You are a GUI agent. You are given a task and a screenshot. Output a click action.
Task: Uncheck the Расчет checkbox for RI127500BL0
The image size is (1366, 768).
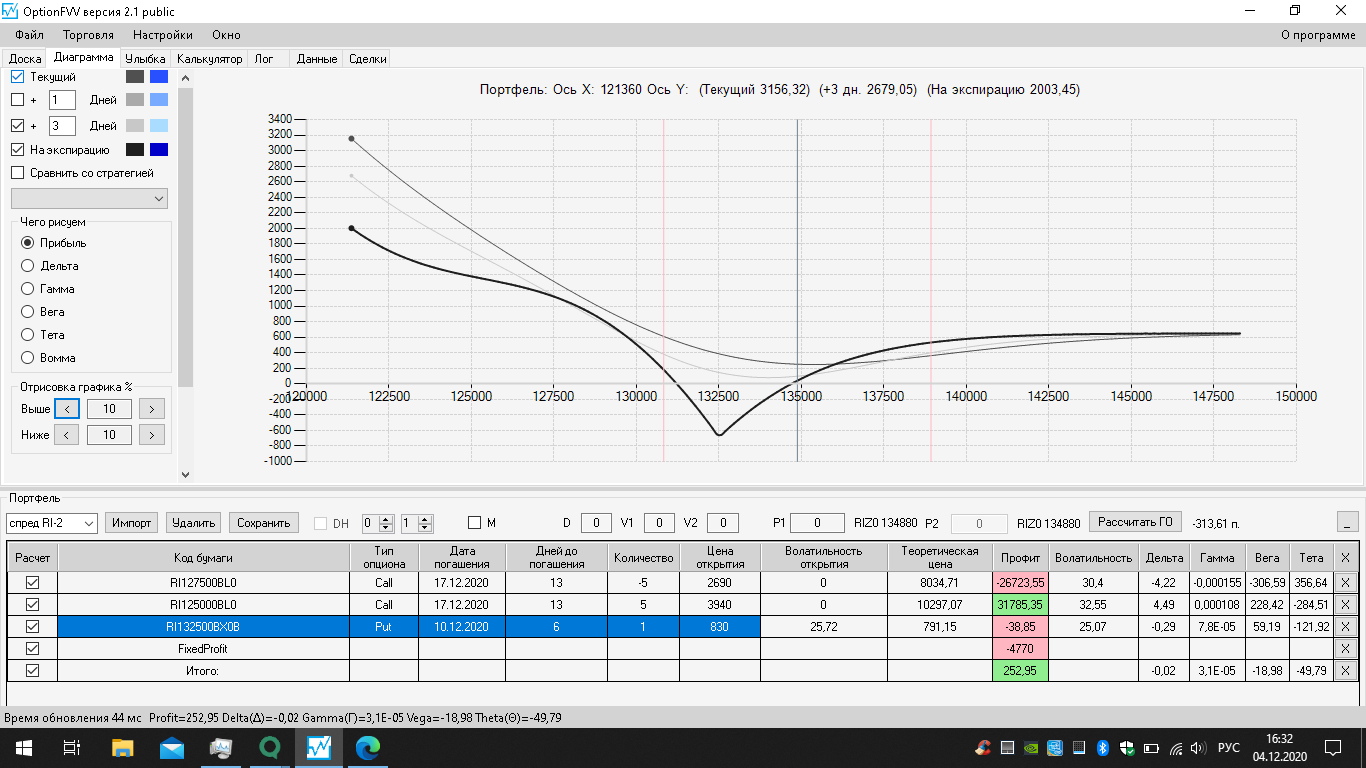pyautogui.click(x=32, y=582)
